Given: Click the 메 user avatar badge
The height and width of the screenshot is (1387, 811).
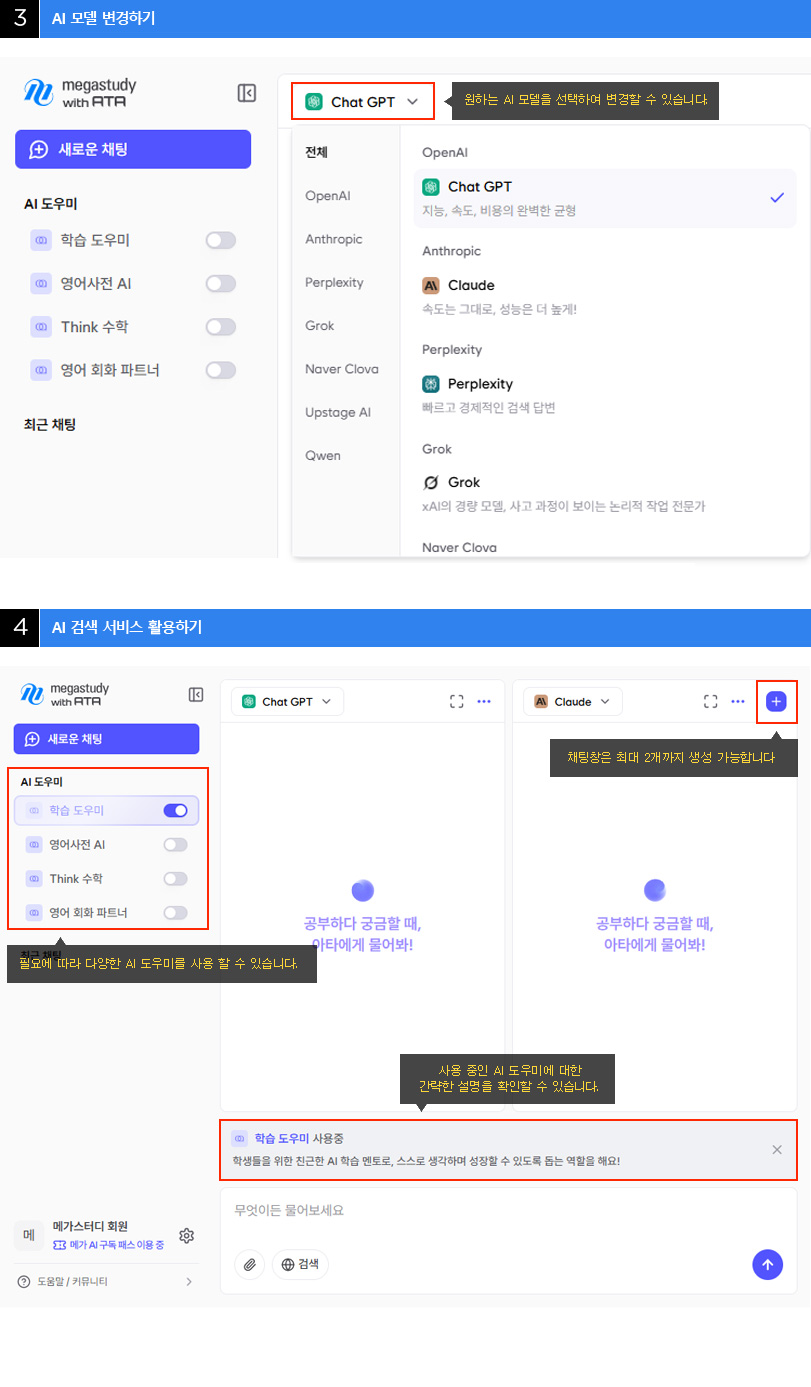Looking at the screenshot, I should 28,1236.
